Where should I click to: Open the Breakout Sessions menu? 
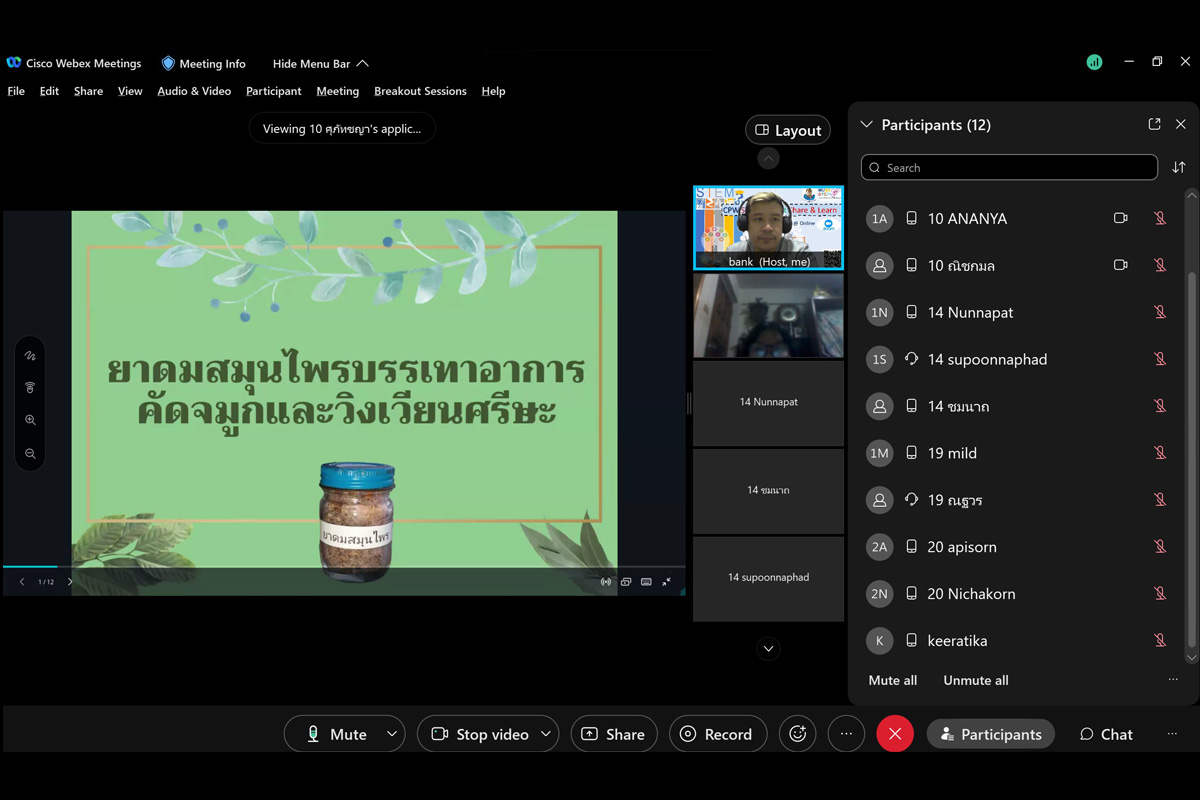[x=420, y=91]
